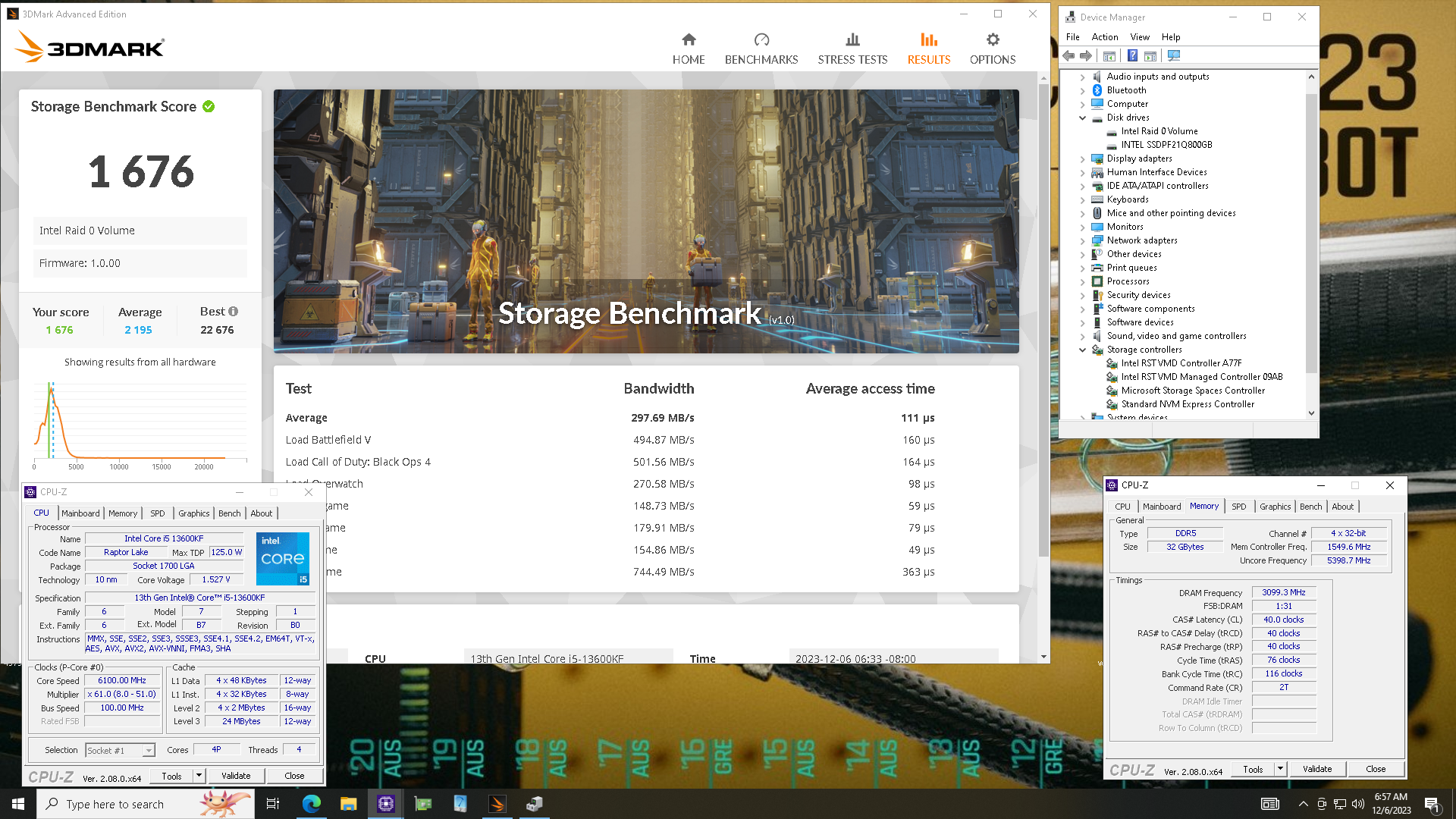Open STRESS TESTS in 3DMark
This screenshot has height=819, width=1456.
852,49
